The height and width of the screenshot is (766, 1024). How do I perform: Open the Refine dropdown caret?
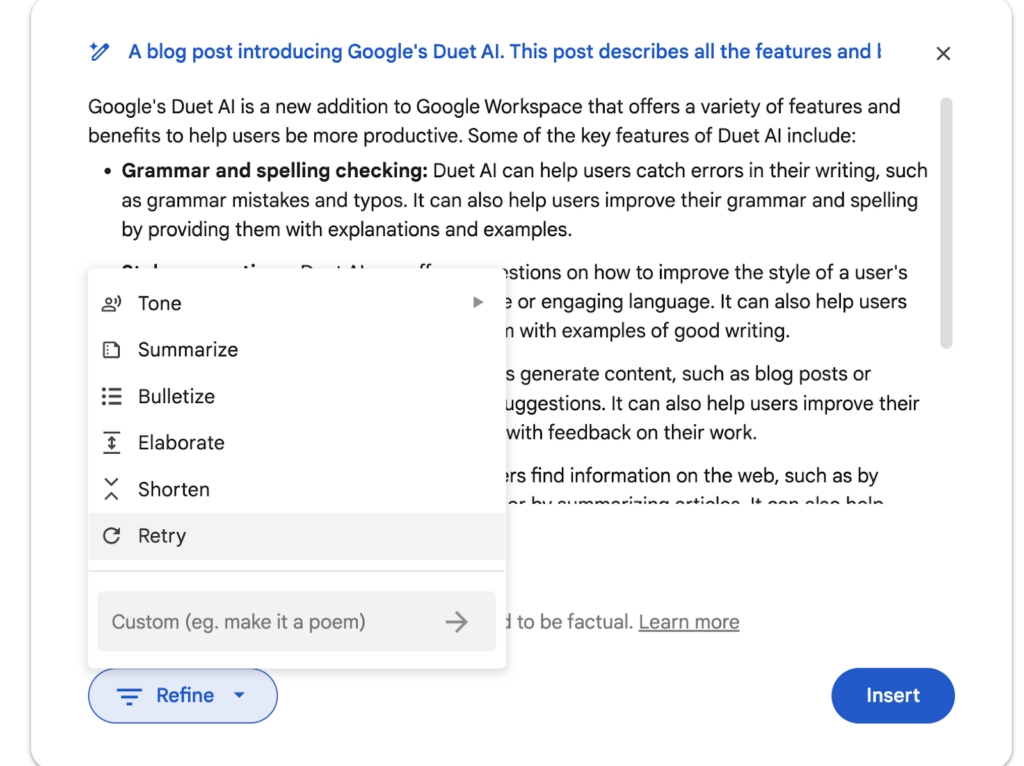239,695
